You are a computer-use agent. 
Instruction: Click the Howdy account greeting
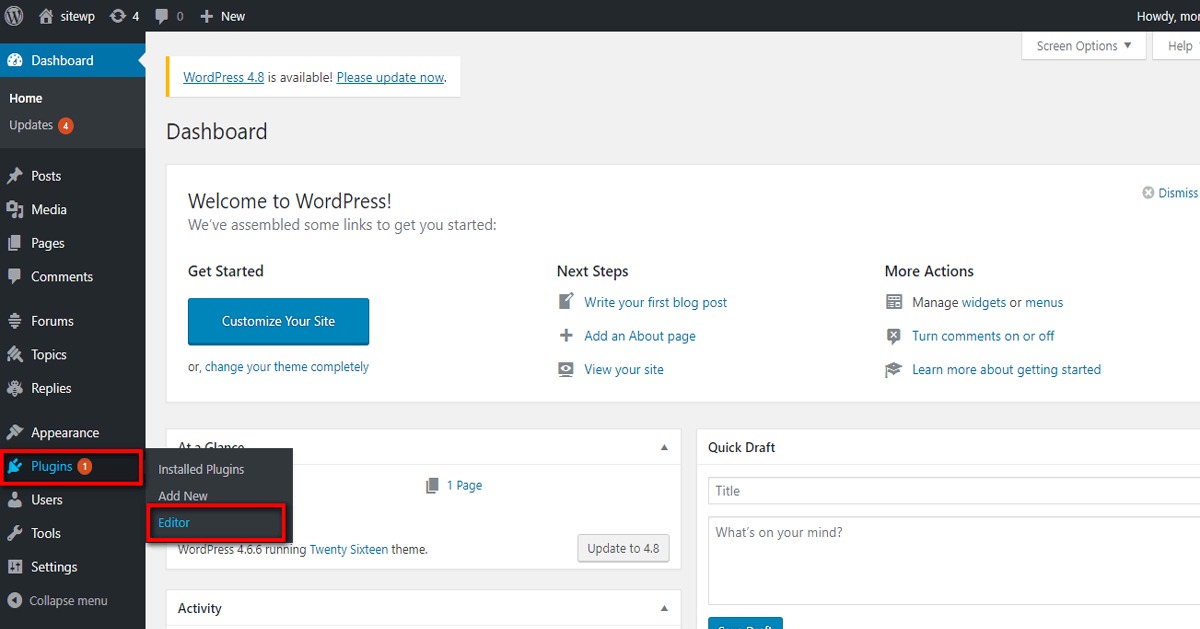click(1168, 16)
